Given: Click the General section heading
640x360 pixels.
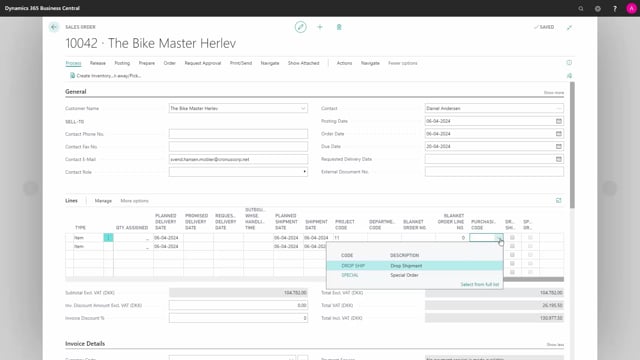Looking at the screenshot, I should pos(76,91).
